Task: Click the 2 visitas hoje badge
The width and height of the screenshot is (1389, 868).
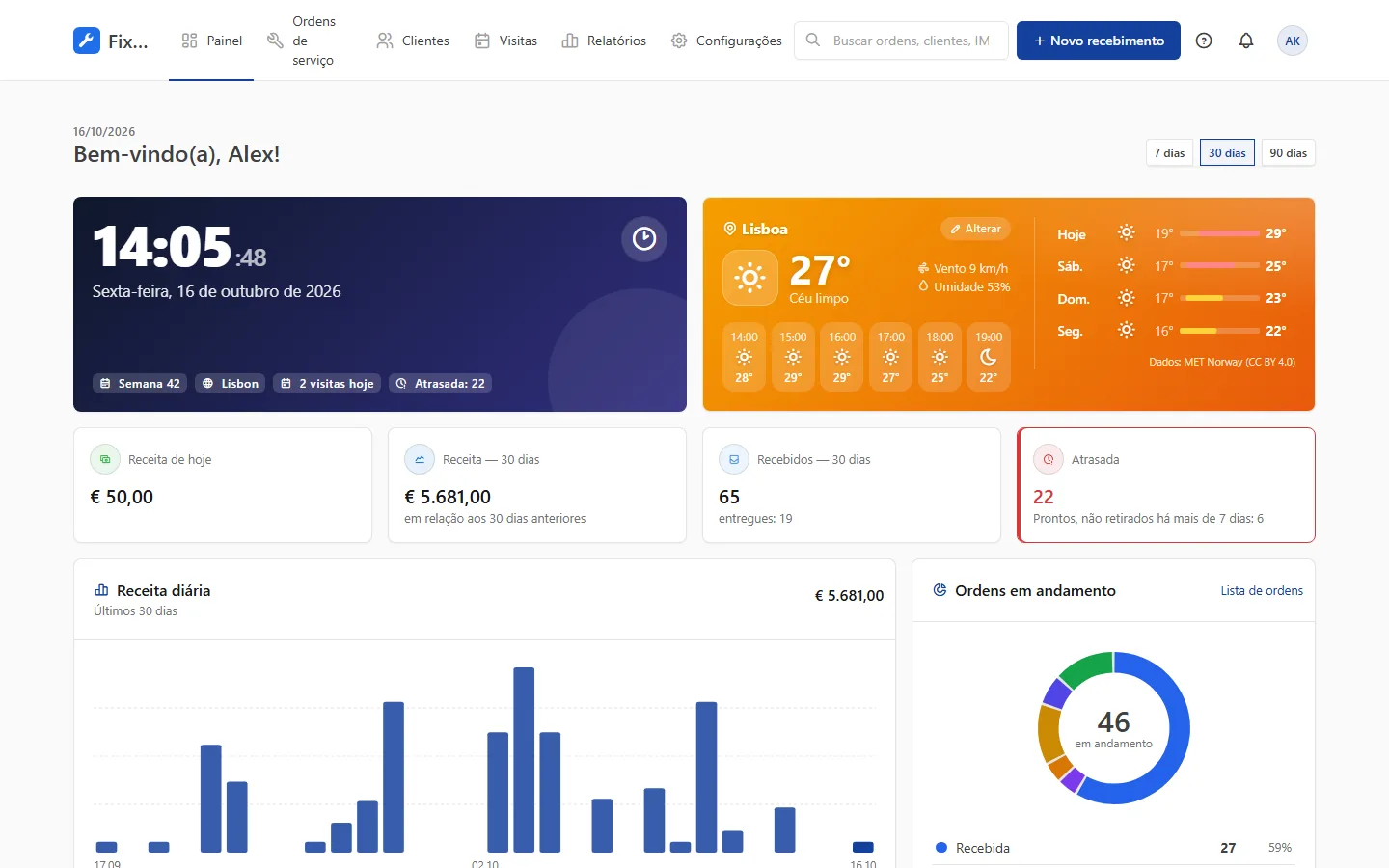Action: pyautogui.click(x=327, y=384)
